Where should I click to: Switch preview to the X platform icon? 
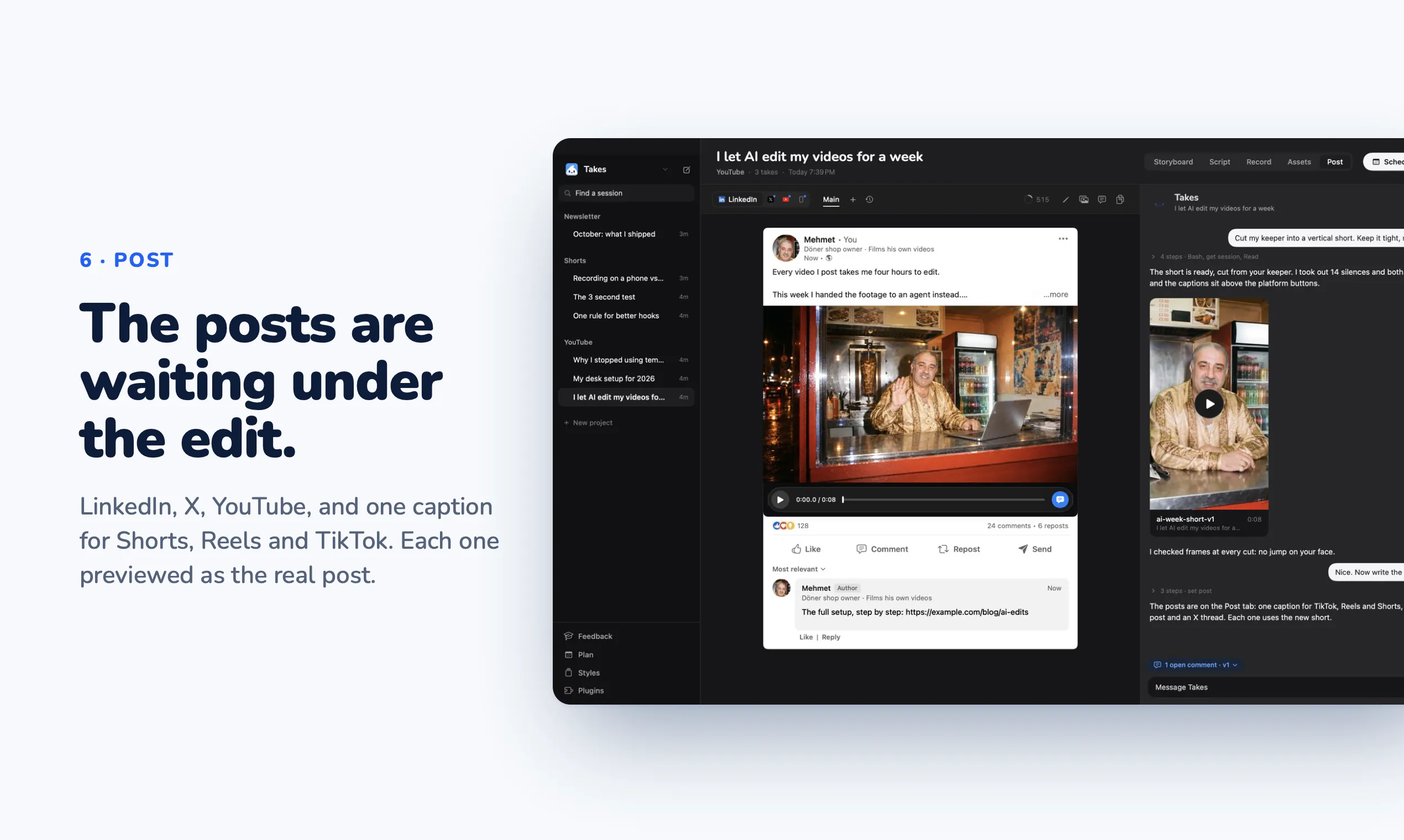[771, 200]
